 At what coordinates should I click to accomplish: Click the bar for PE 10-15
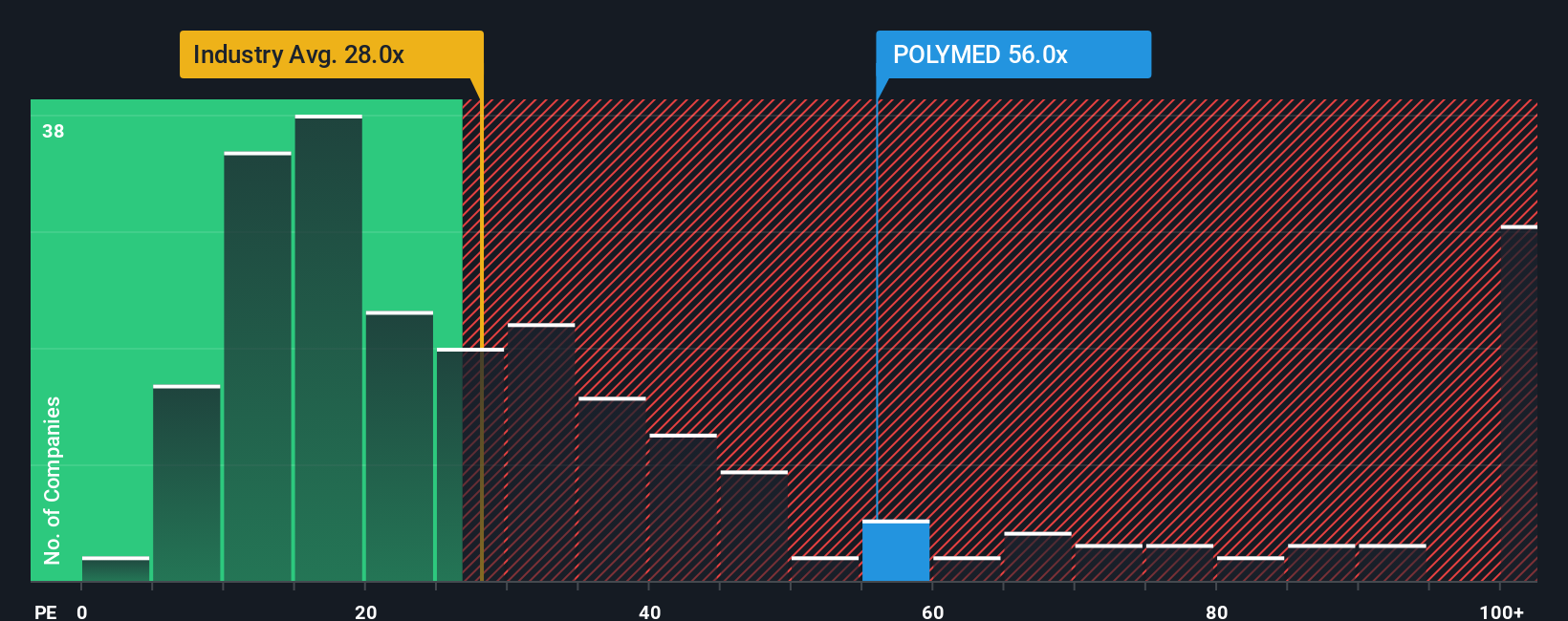point(258,366)
